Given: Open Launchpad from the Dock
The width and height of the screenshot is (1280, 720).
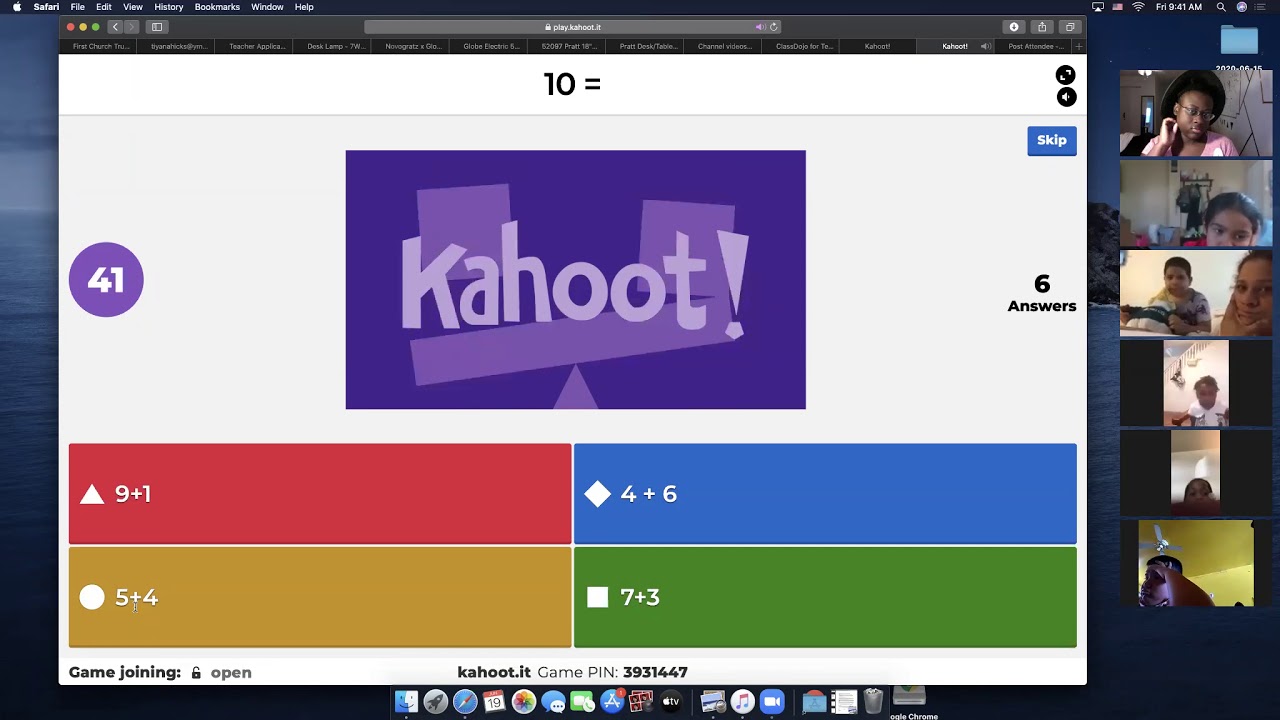Looking at the screenshot, I should [x=435, y=702].
